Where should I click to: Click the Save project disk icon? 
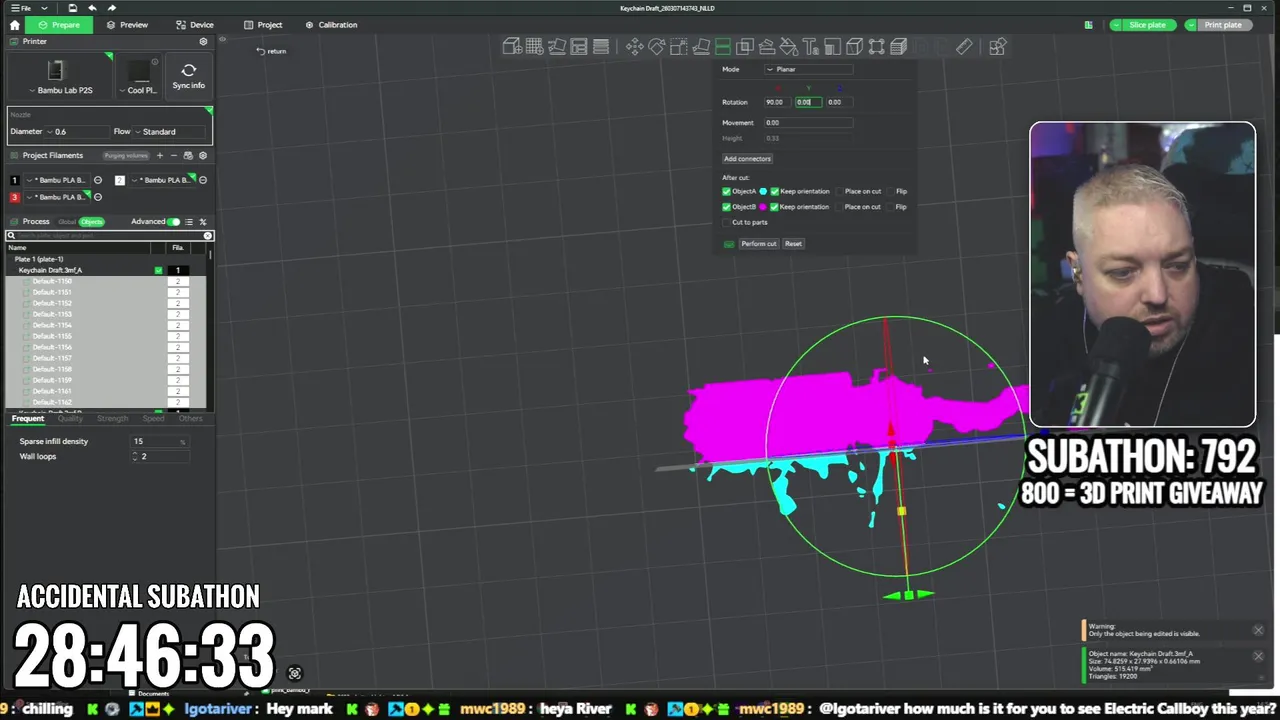[73, 8]
